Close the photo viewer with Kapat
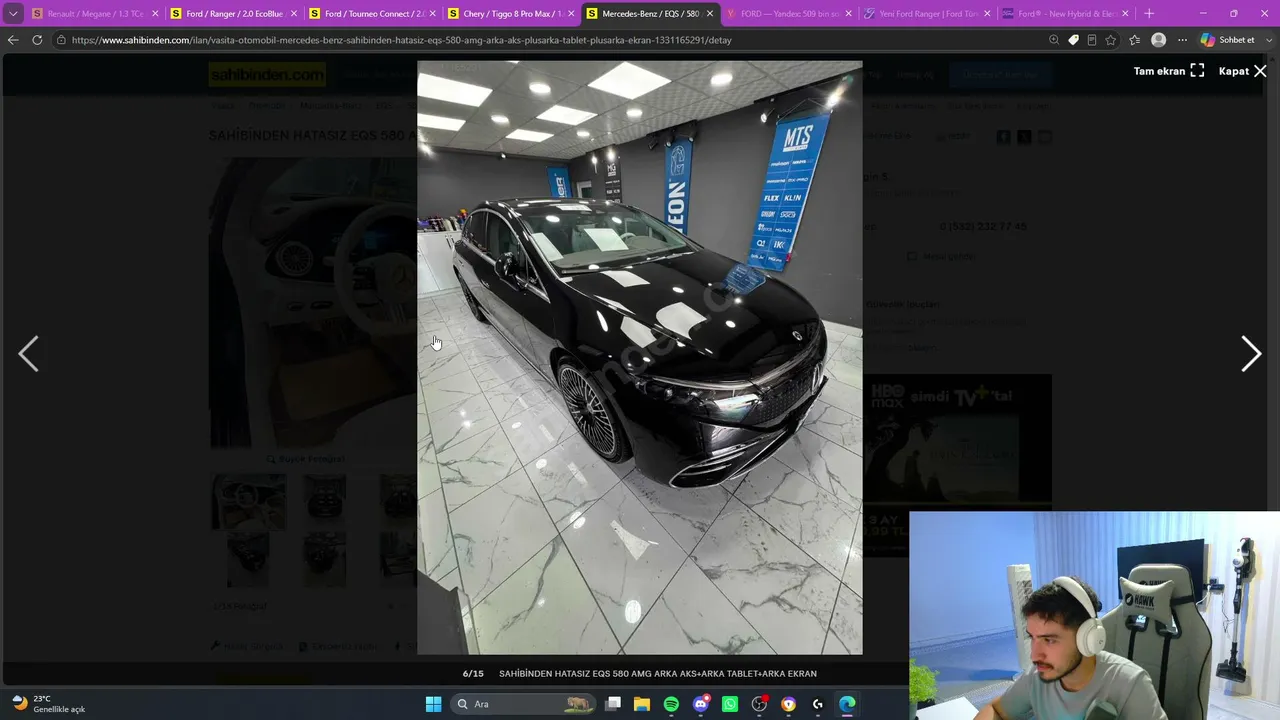Image resolution: width=1280 pixels, height=720 pixels. [x=1243, y=71]
